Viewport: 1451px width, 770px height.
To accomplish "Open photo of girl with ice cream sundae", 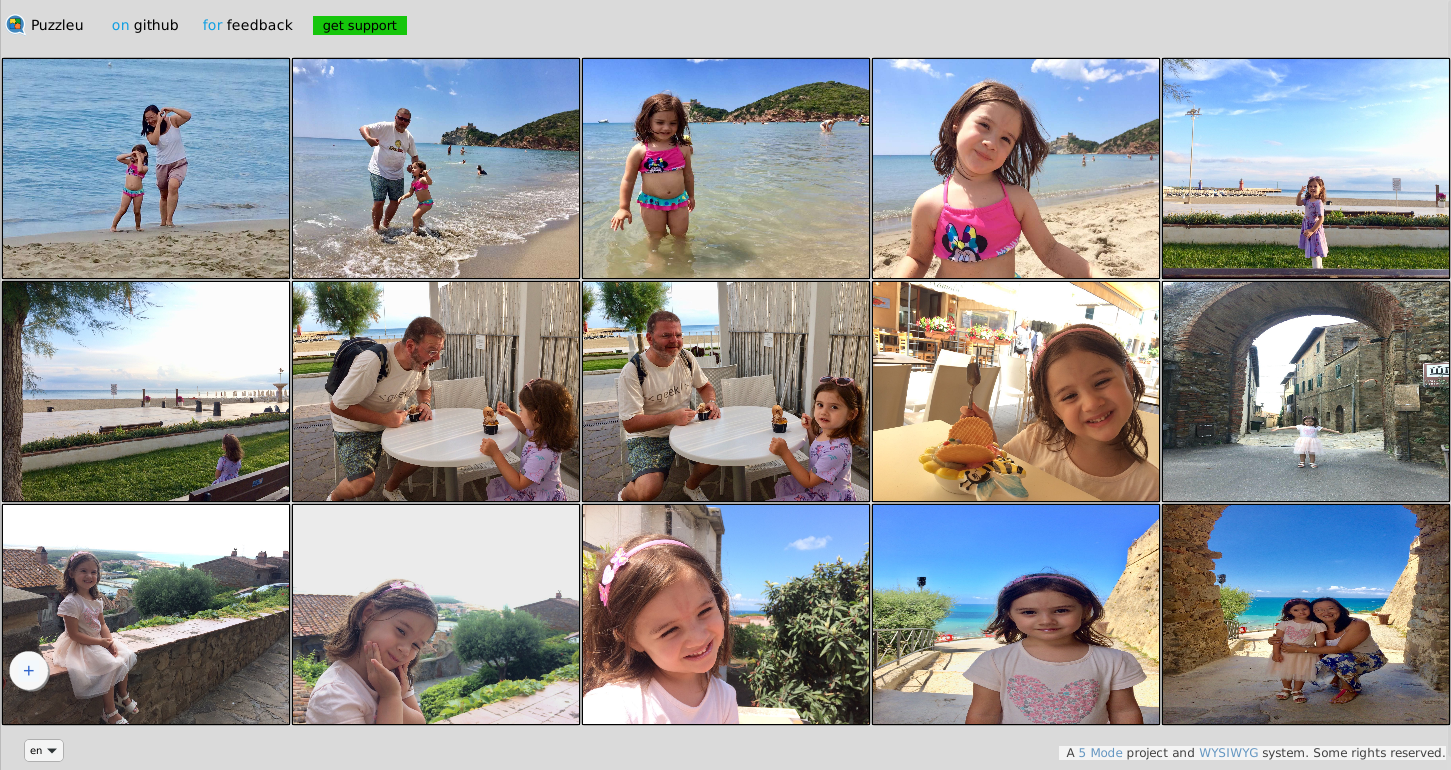I will click(x=1016, y=391).
